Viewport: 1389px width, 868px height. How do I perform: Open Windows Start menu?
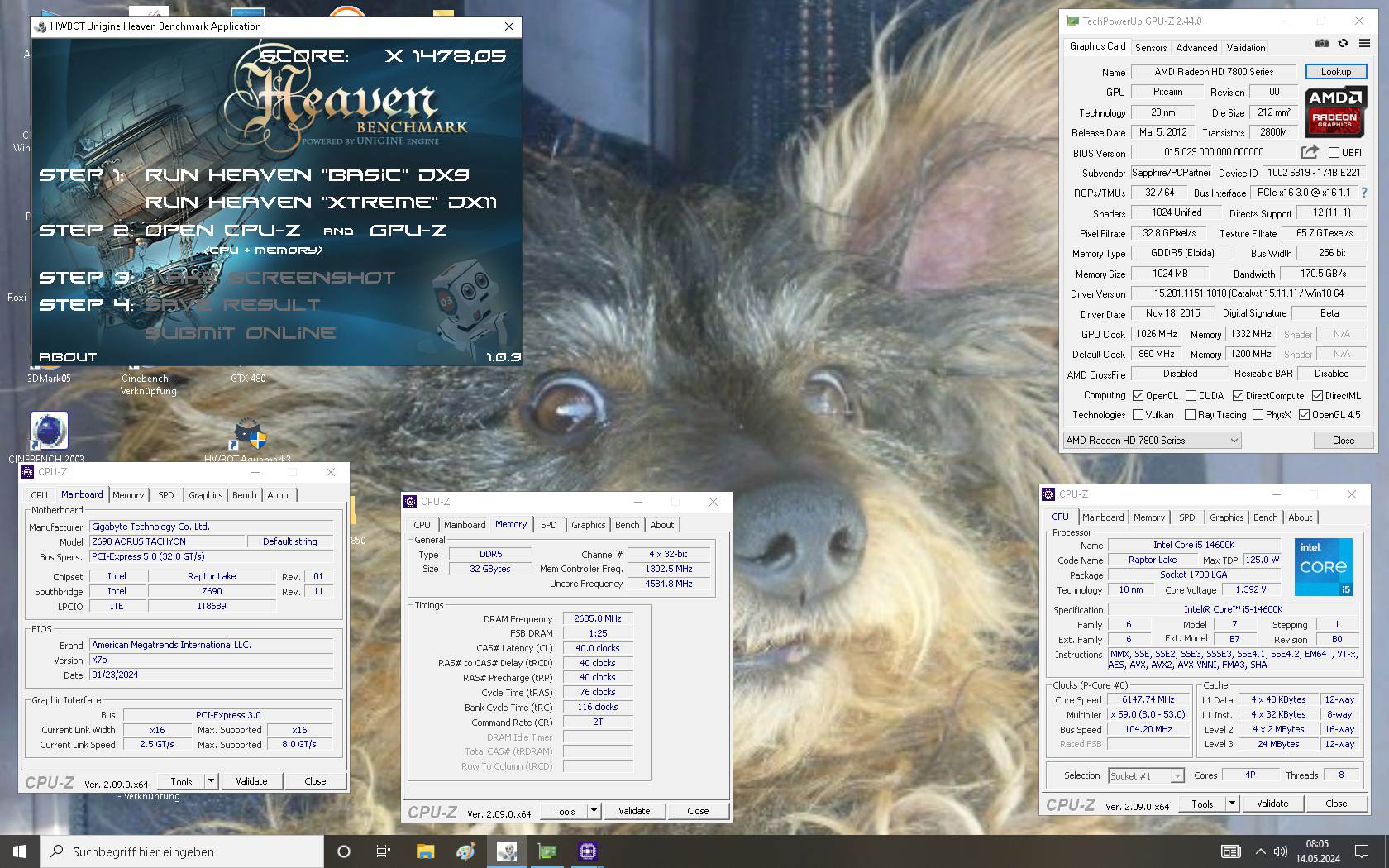pos(20,851)
